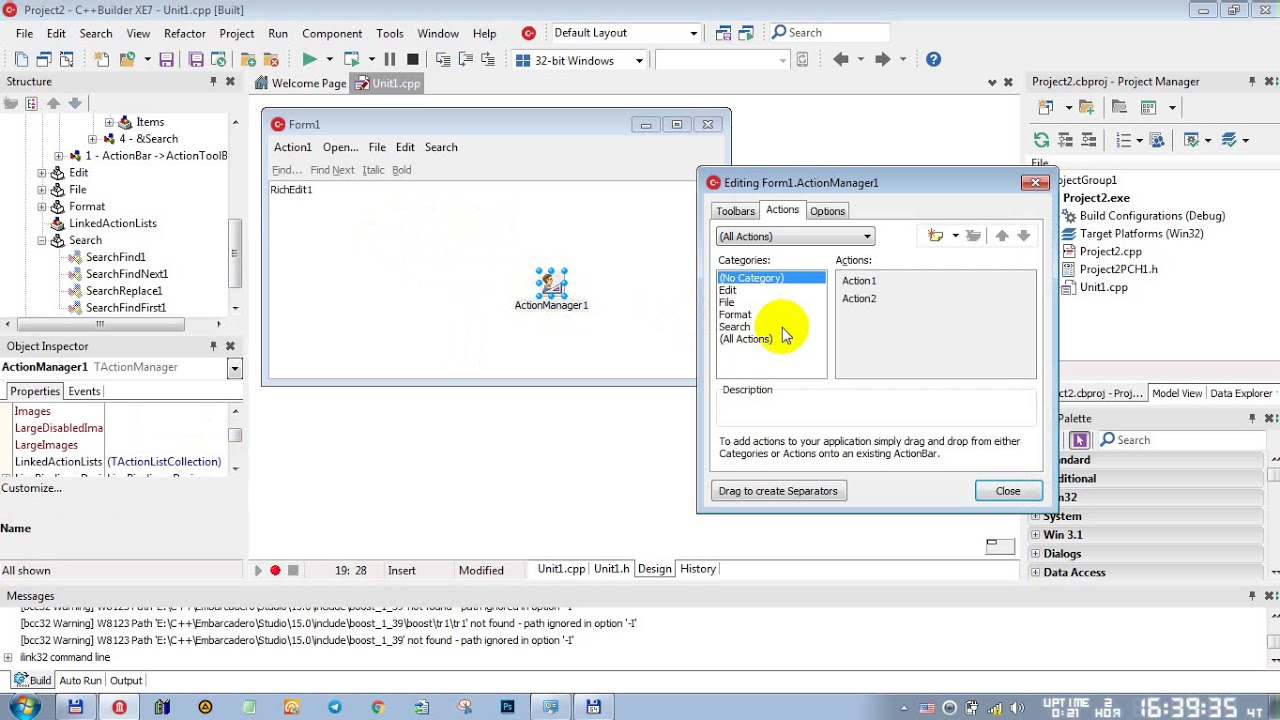Expand the ilink32 command line message

8,658
